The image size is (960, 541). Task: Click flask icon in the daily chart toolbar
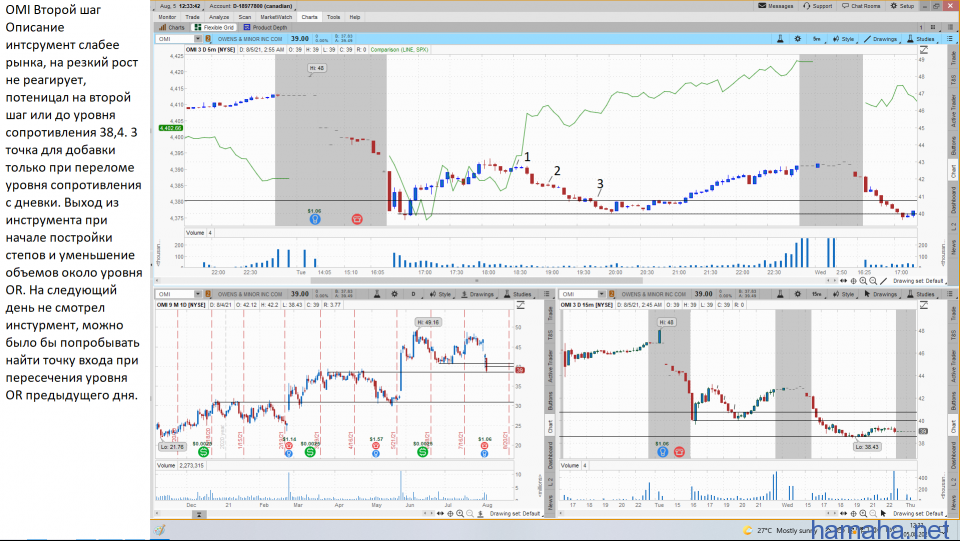[x=377, y=294]
